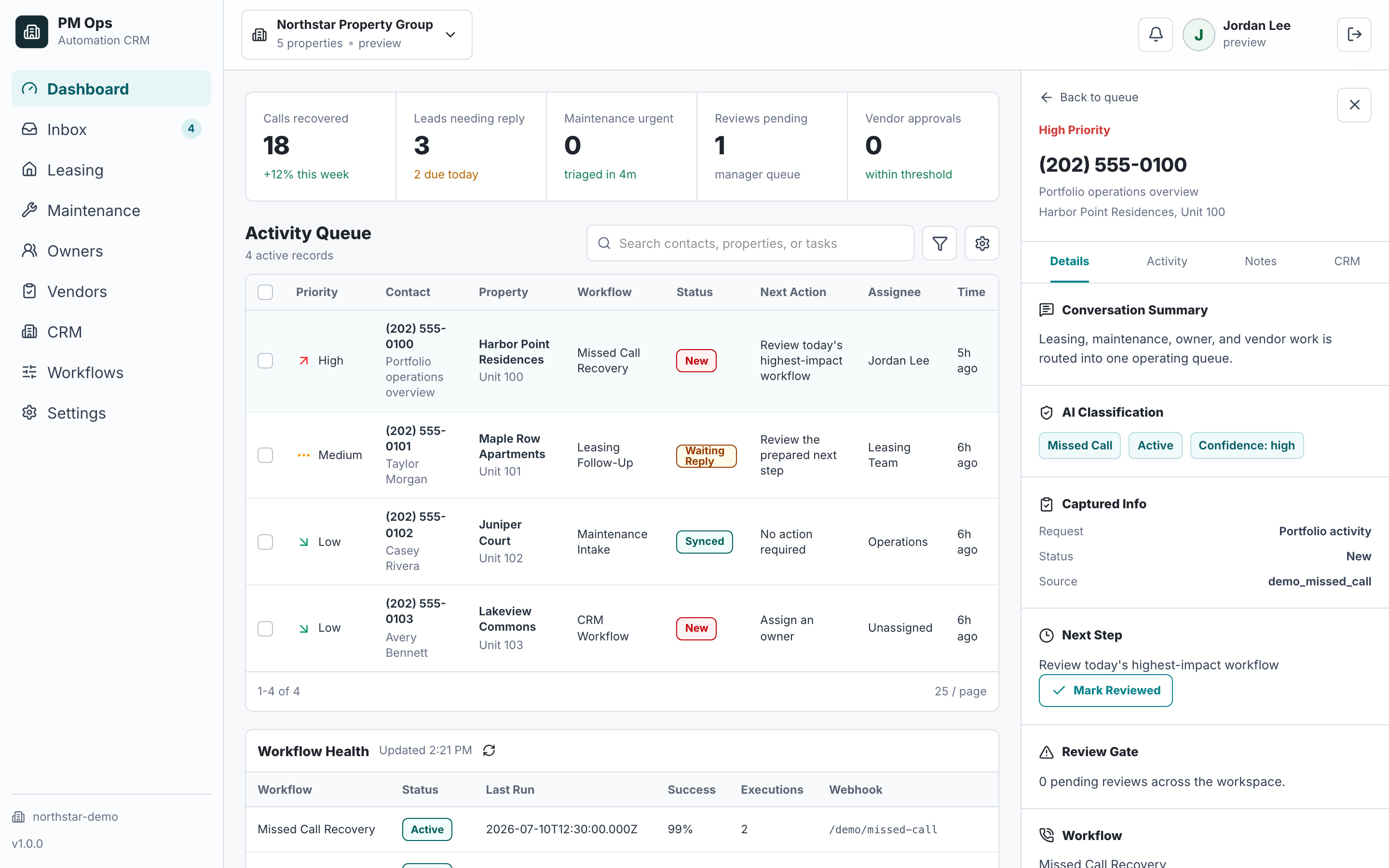Click the New badge in Lakeview Commons row
Image resolution: width=1389 pixels, height=868 pixels.
coord(696,628)
